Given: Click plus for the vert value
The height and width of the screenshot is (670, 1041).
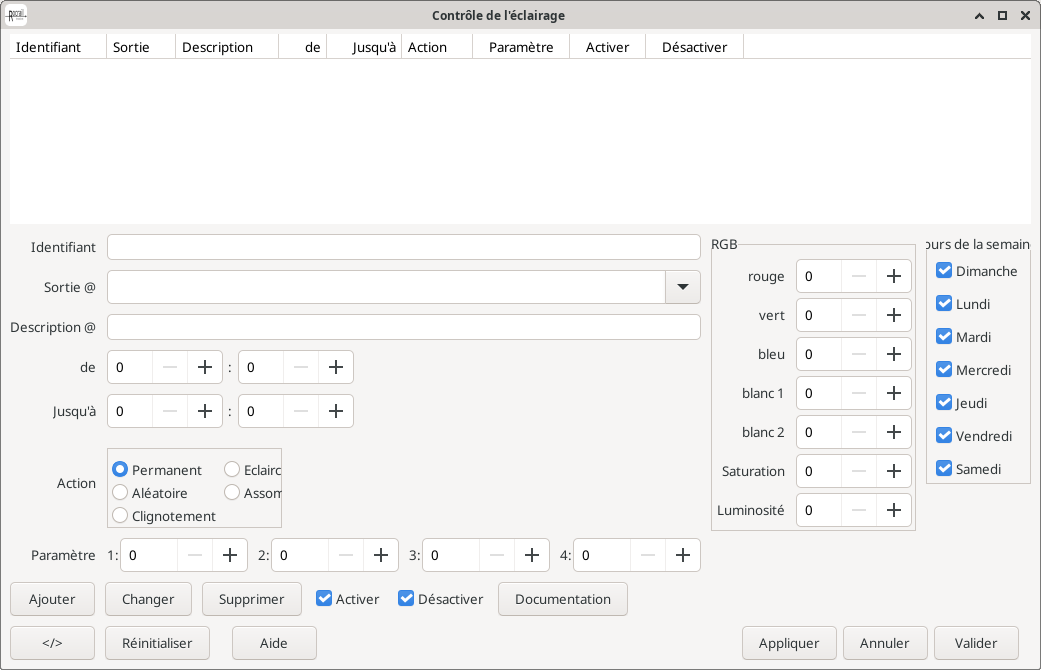Looking at the screenshot, I should [x=894, y=315].
